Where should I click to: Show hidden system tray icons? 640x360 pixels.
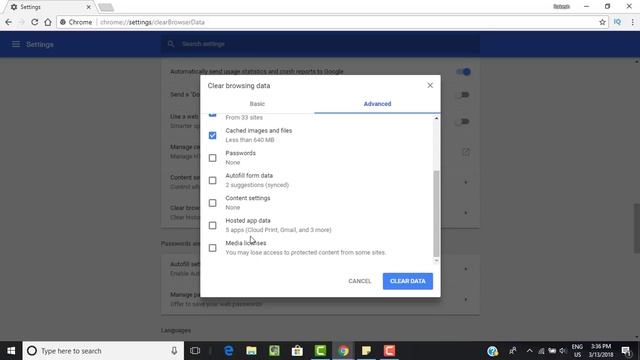(x=529, y=351)
